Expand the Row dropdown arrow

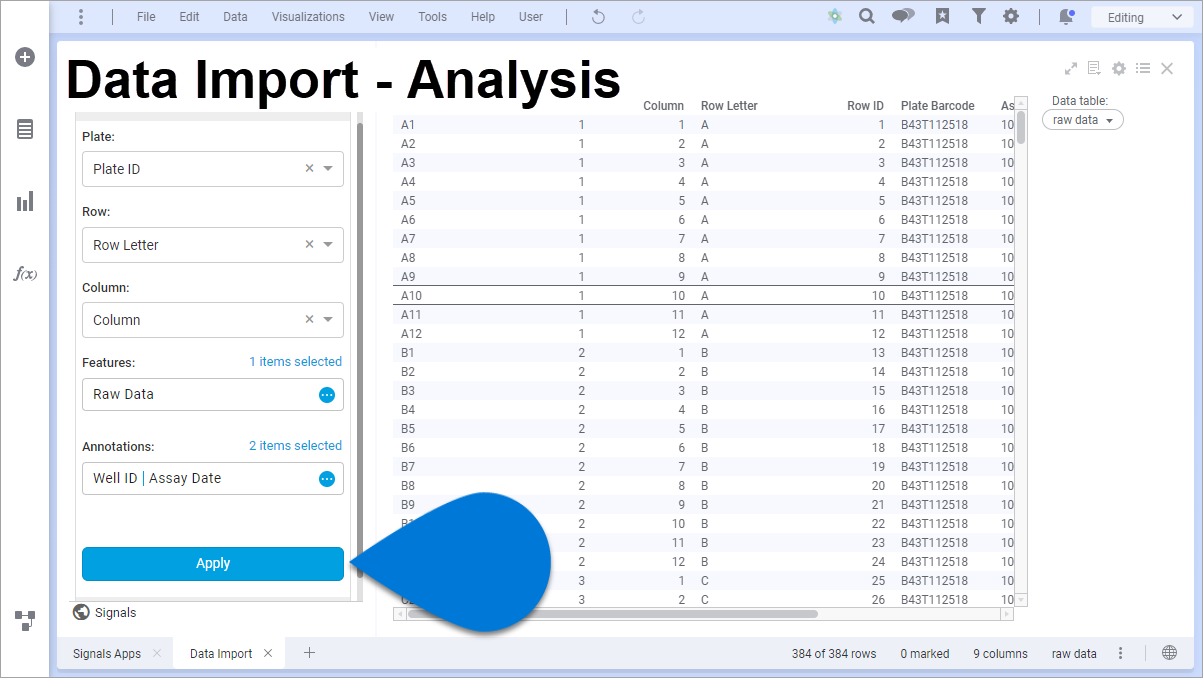point(328,244)
